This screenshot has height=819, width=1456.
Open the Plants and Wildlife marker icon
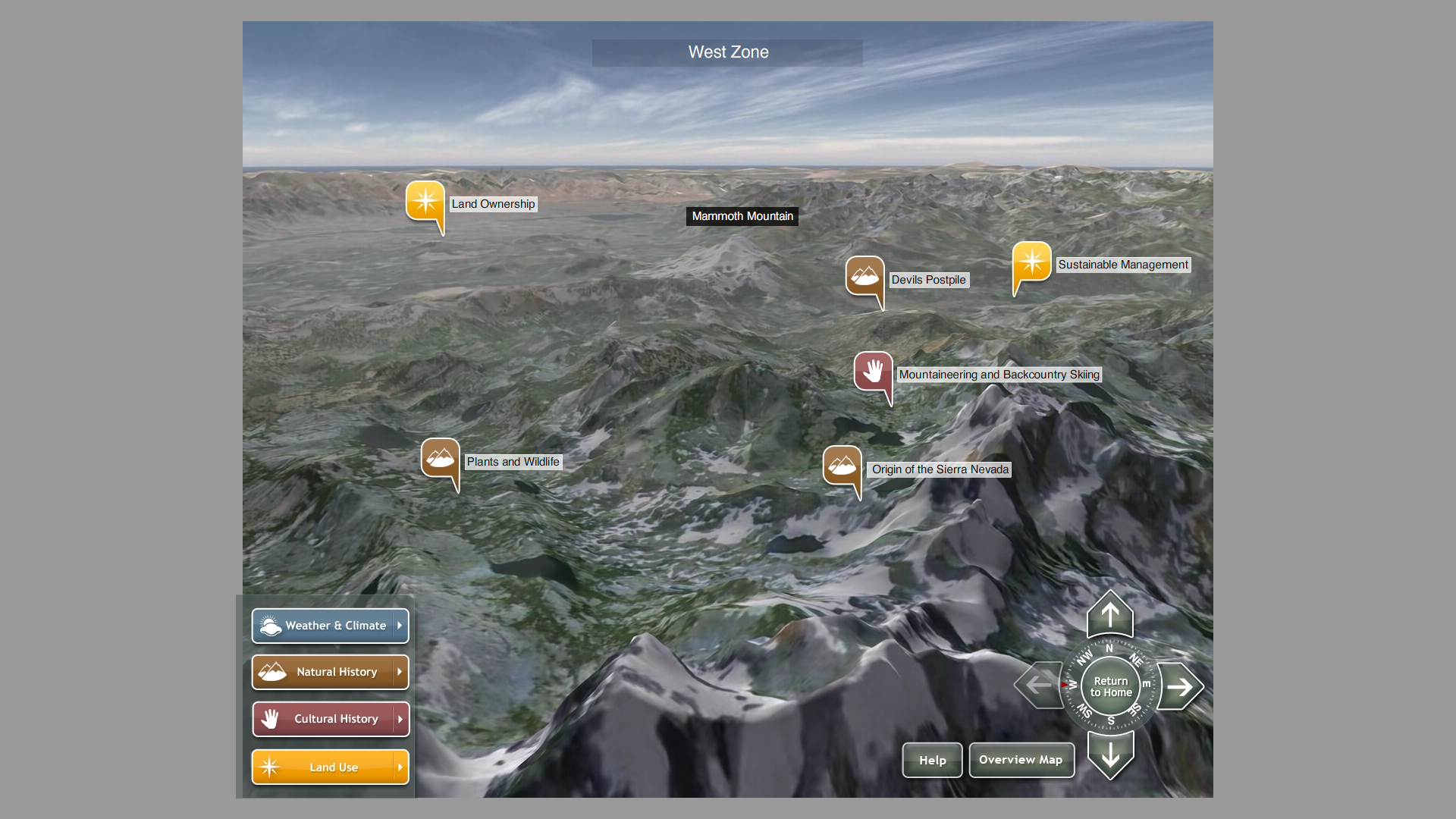(440, 458)
